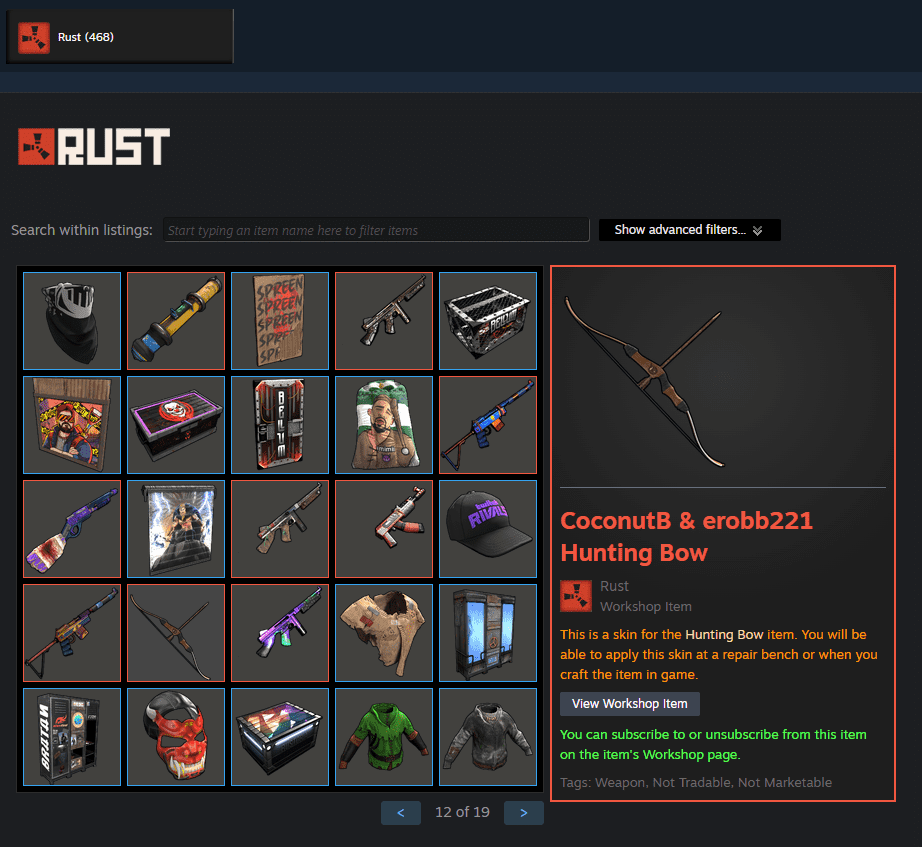Go to the previous inventory page
Viewport: 922px width, 847px height.
point(400,813)
